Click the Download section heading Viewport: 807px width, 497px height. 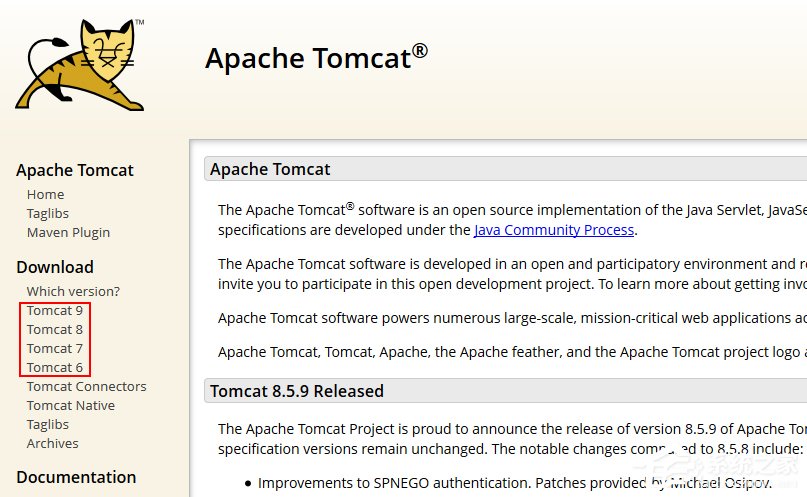point(55,267)
